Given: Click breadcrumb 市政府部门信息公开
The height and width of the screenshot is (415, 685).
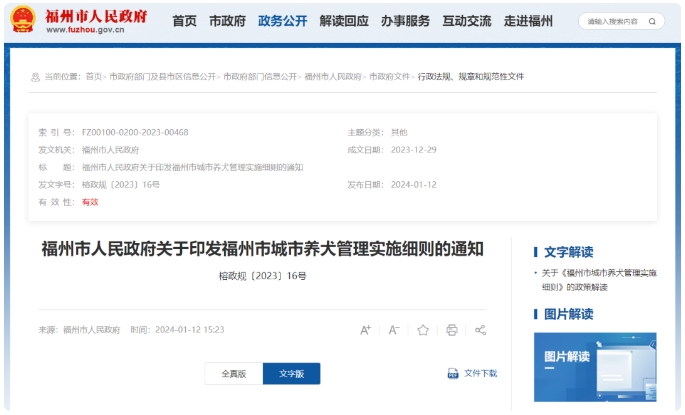Looking at the screenshot, I should pos(260,77).
